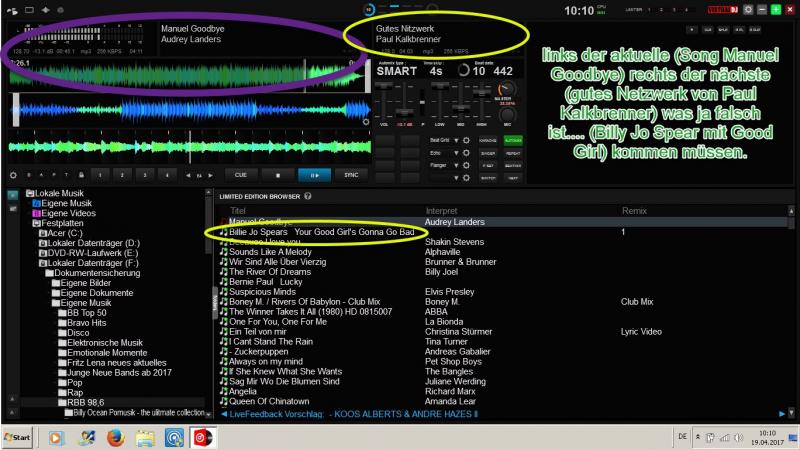Click the CUE button
The height and width of the screenshot is (450, 800).
pyautogui.click(x=241, y=175)
